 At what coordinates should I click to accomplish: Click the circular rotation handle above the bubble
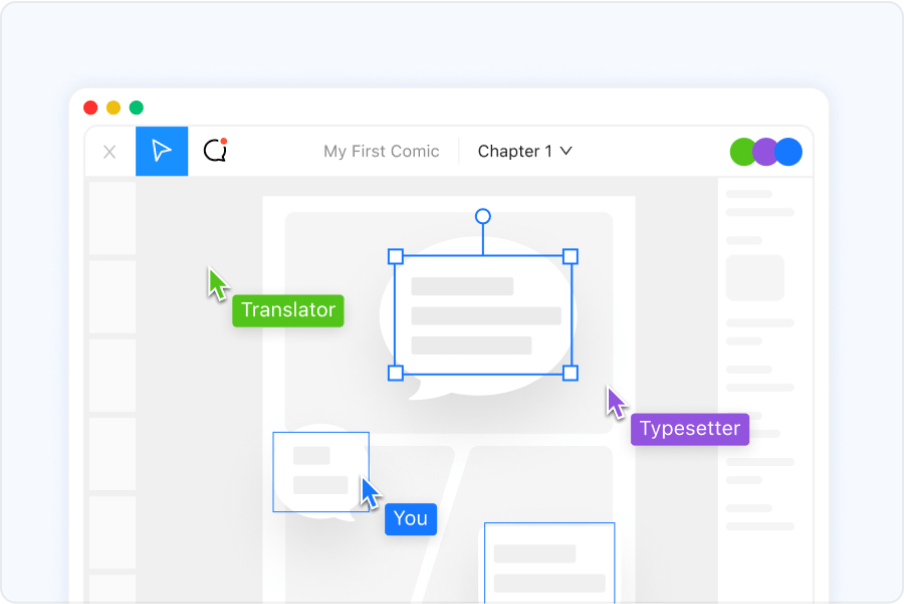click(x=483, y=216)
